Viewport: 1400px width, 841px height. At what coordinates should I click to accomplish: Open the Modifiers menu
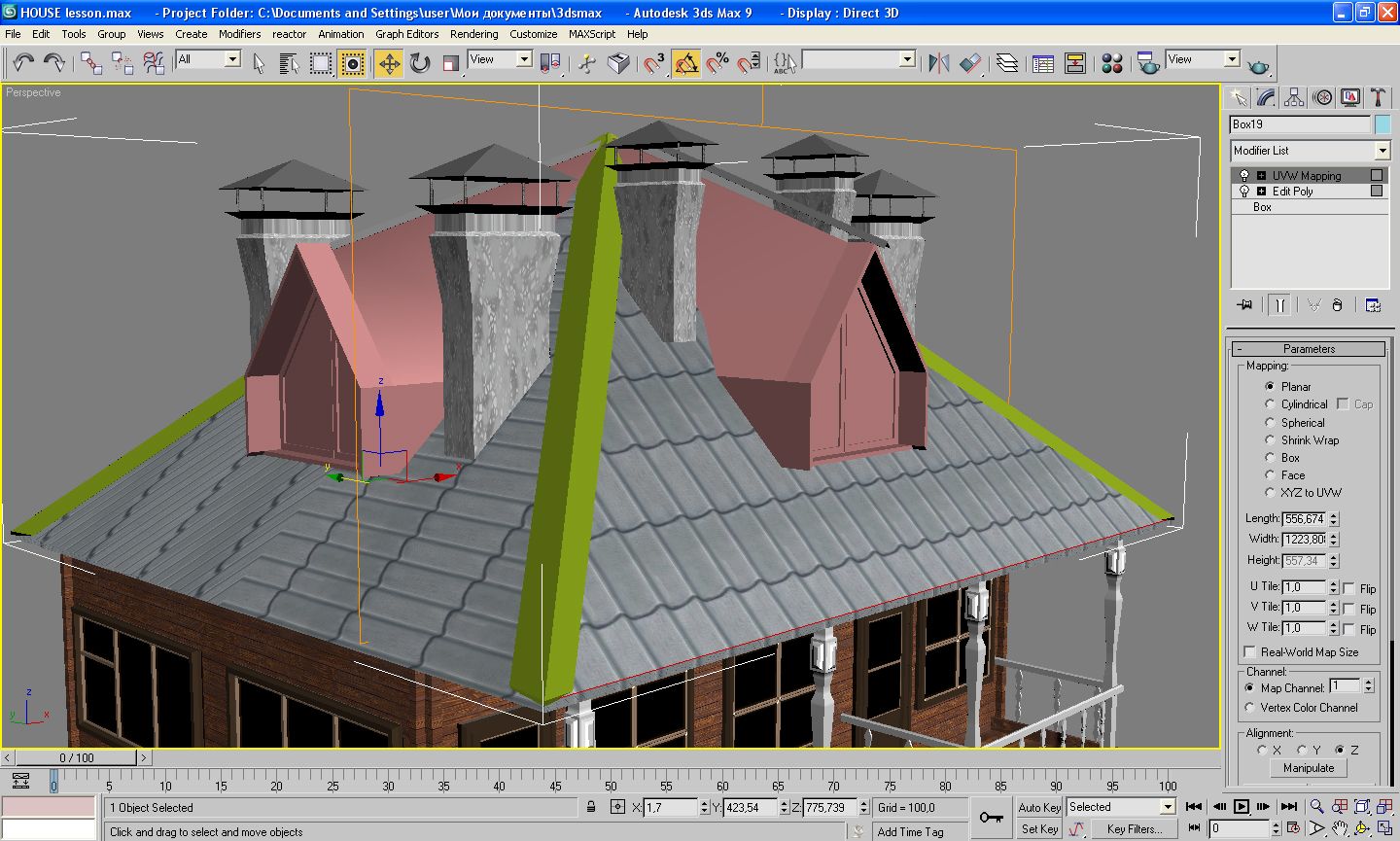pos(239,34)
